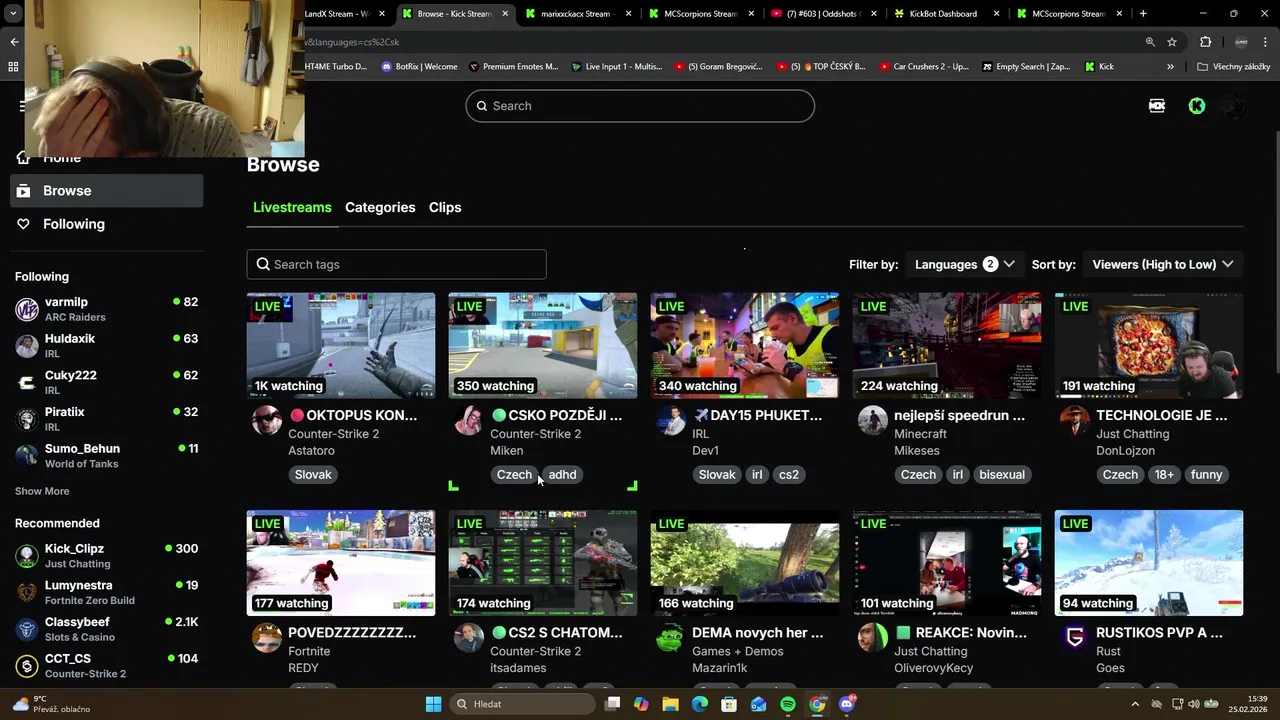Open Spotify from the taskbar
Viewport: 1280px width, 720px height.
[x=788, y=704]
